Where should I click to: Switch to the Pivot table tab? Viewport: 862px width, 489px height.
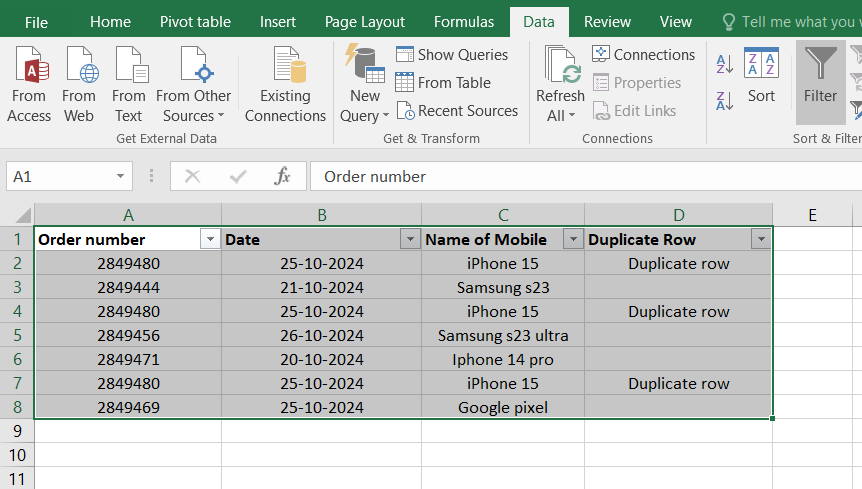(195, 22)
